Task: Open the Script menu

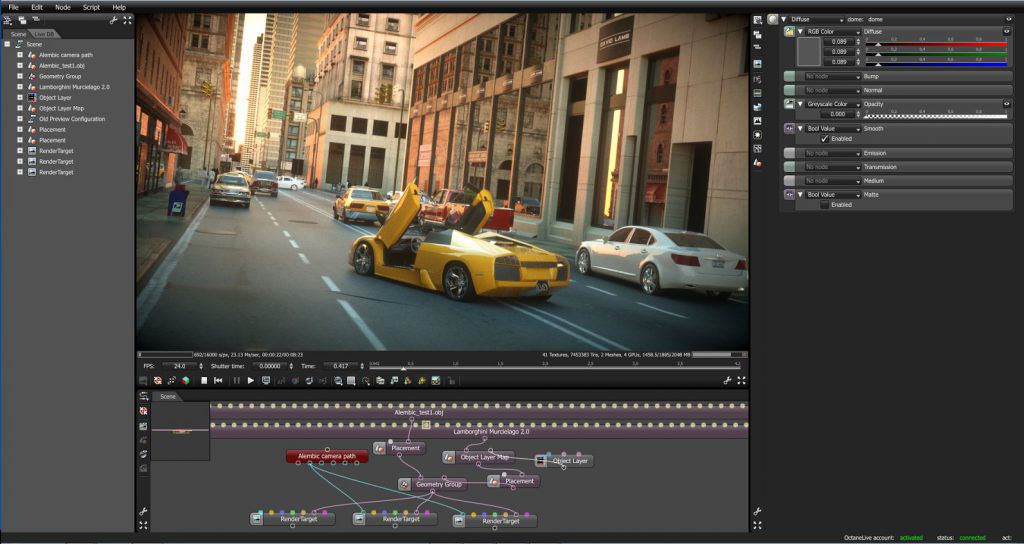Action: click(x=91, y=7)
